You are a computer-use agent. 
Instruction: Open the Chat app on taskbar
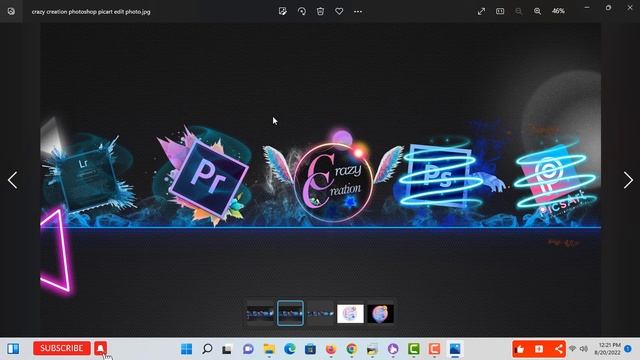[248, 349]
